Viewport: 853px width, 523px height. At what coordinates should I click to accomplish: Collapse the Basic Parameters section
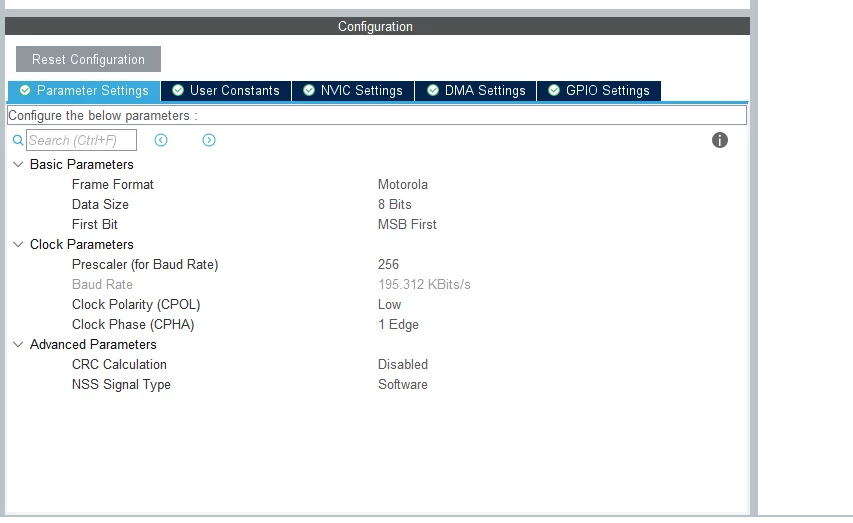18,164
